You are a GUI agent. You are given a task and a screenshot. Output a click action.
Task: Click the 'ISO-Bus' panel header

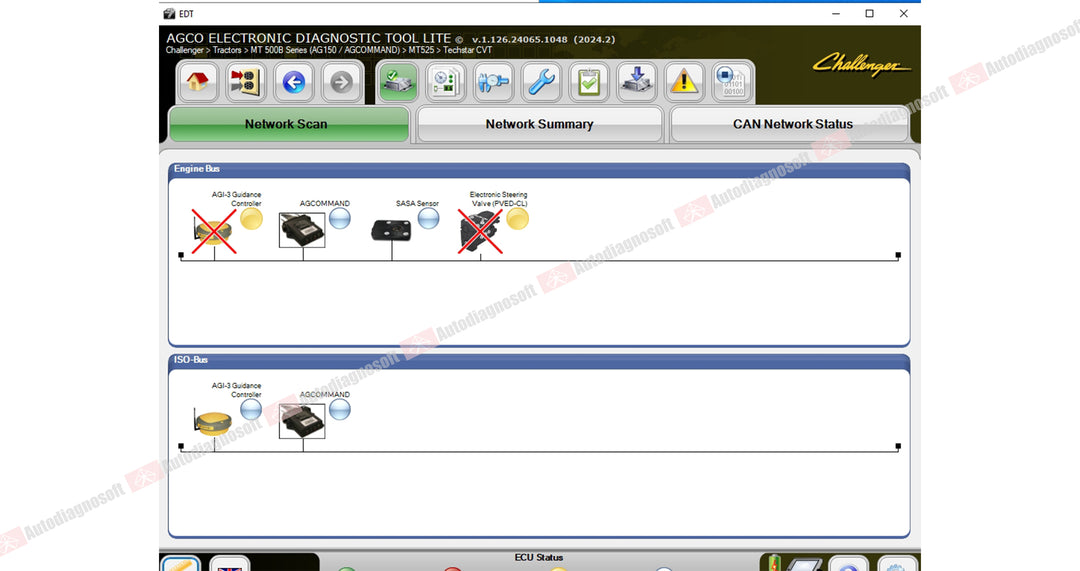click(539, 360)
